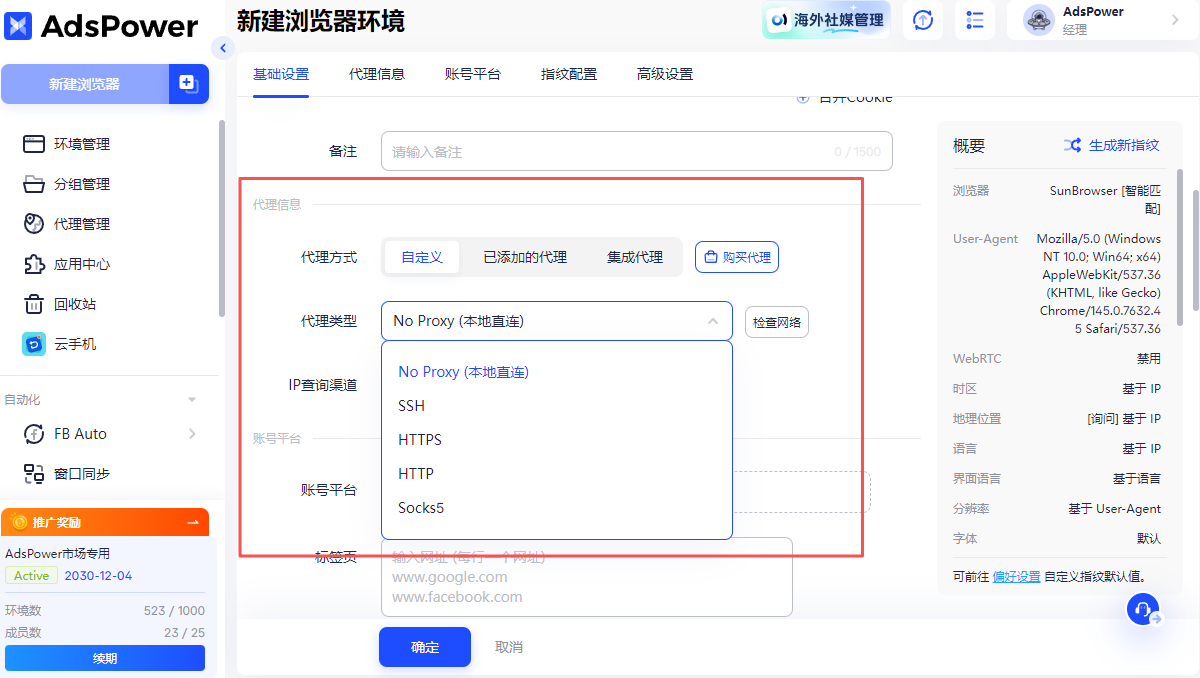Click the 备注 input field
The height and width of the screenshot is (678, 1200).
click(637, 151)
